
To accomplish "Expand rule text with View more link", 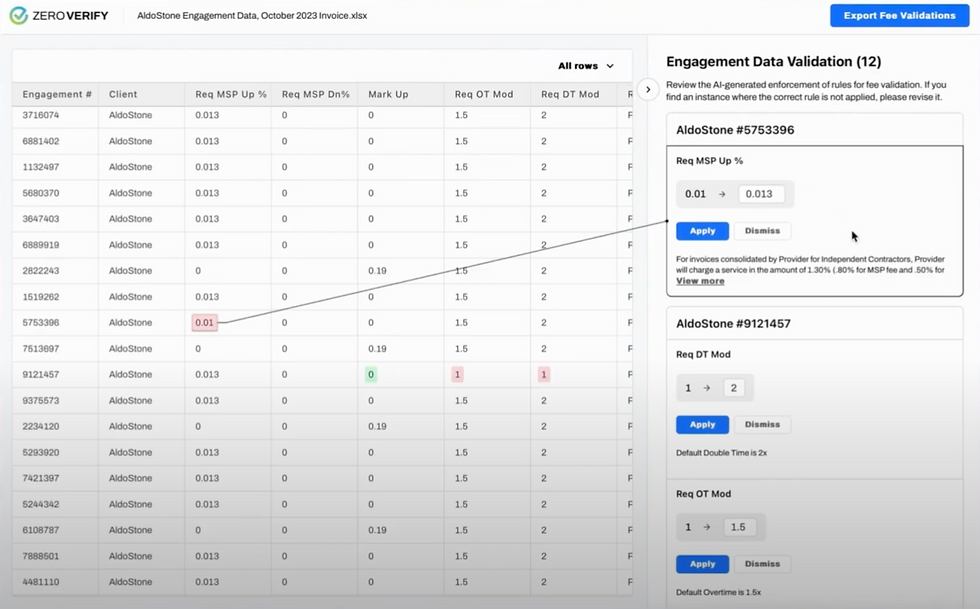I will 700,281.
